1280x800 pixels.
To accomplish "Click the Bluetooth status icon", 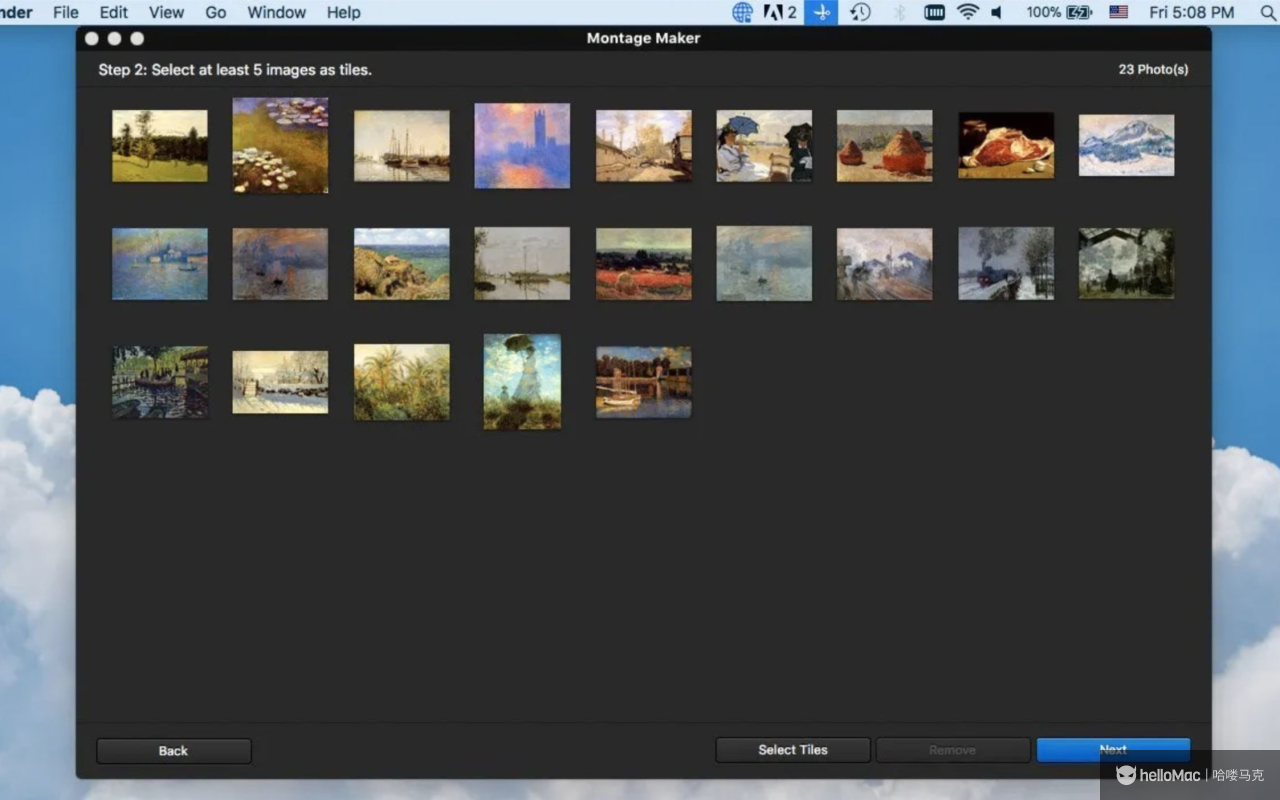I will (899, 12).
